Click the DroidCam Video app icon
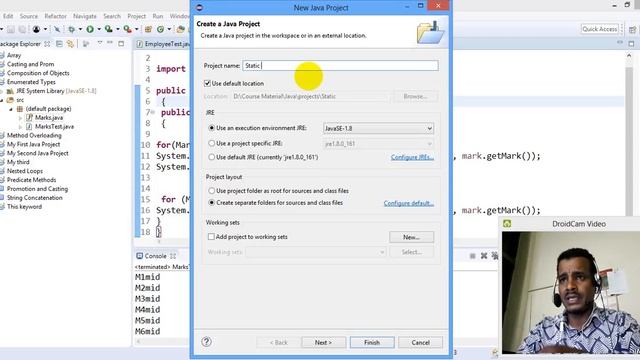The image size is (640, 360). 507,224
